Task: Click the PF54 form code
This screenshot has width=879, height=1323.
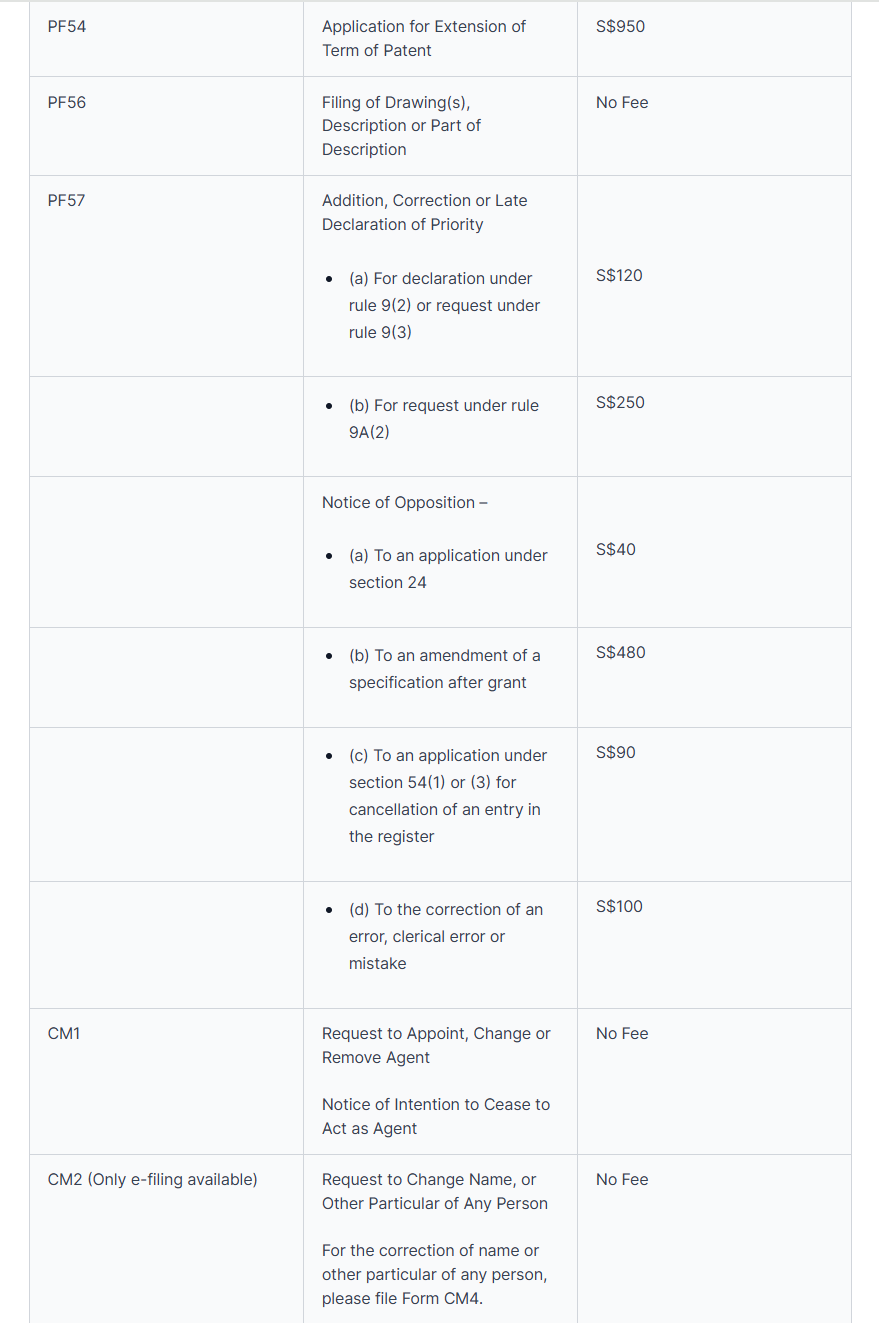Action: tap(67, 27)
